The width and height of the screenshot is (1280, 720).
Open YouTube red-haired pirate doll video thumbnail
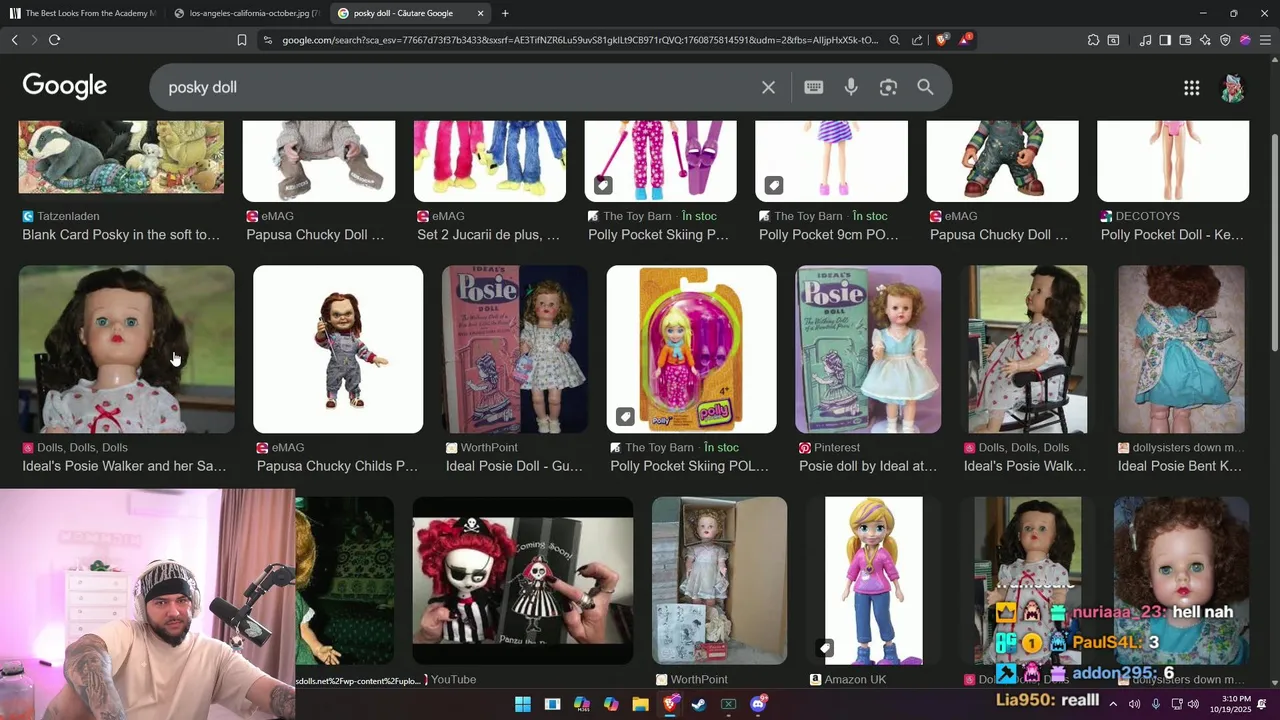click(522, 580)
